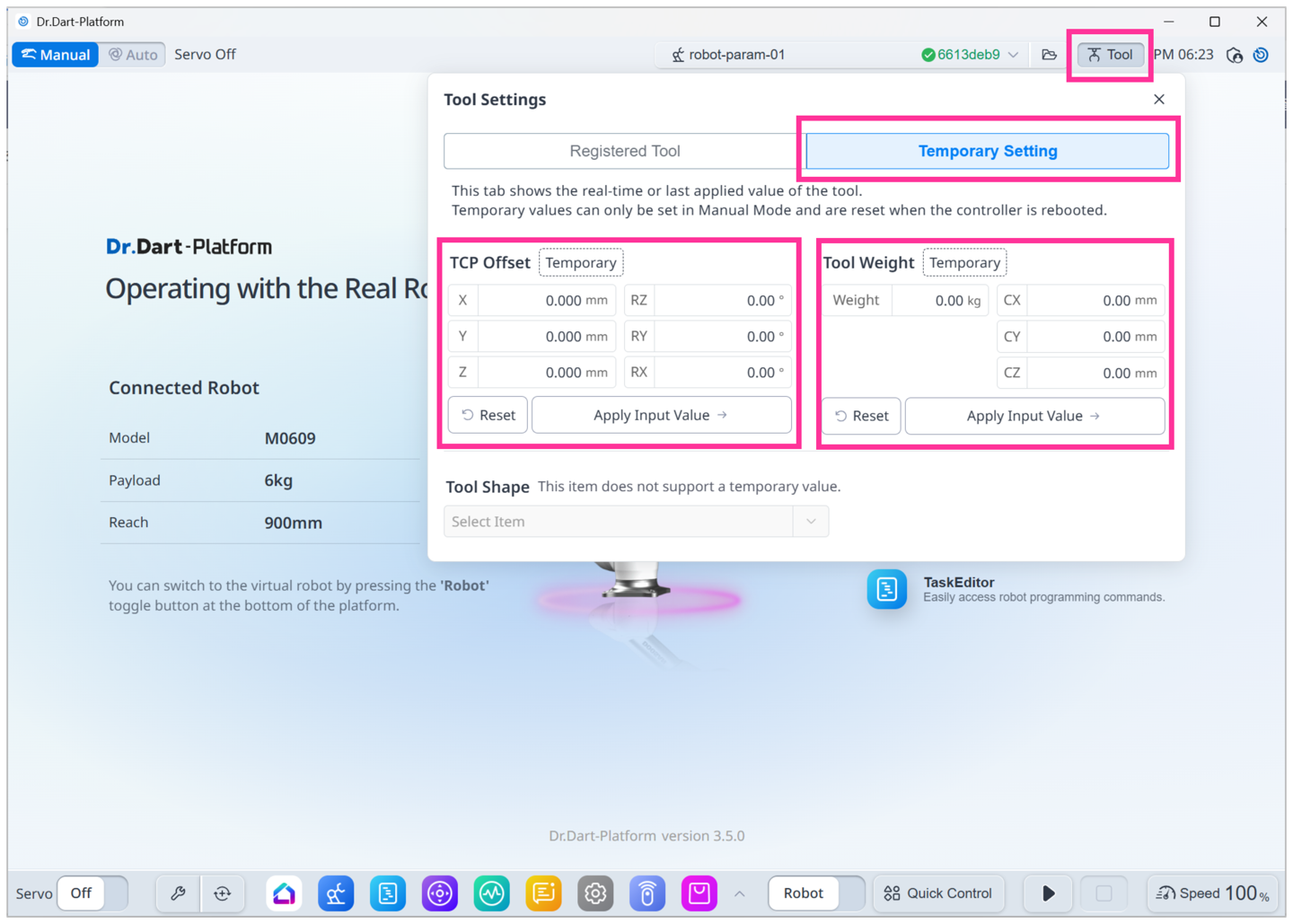
Task: Open the Speed 100% control
Action: point(1212,893)
